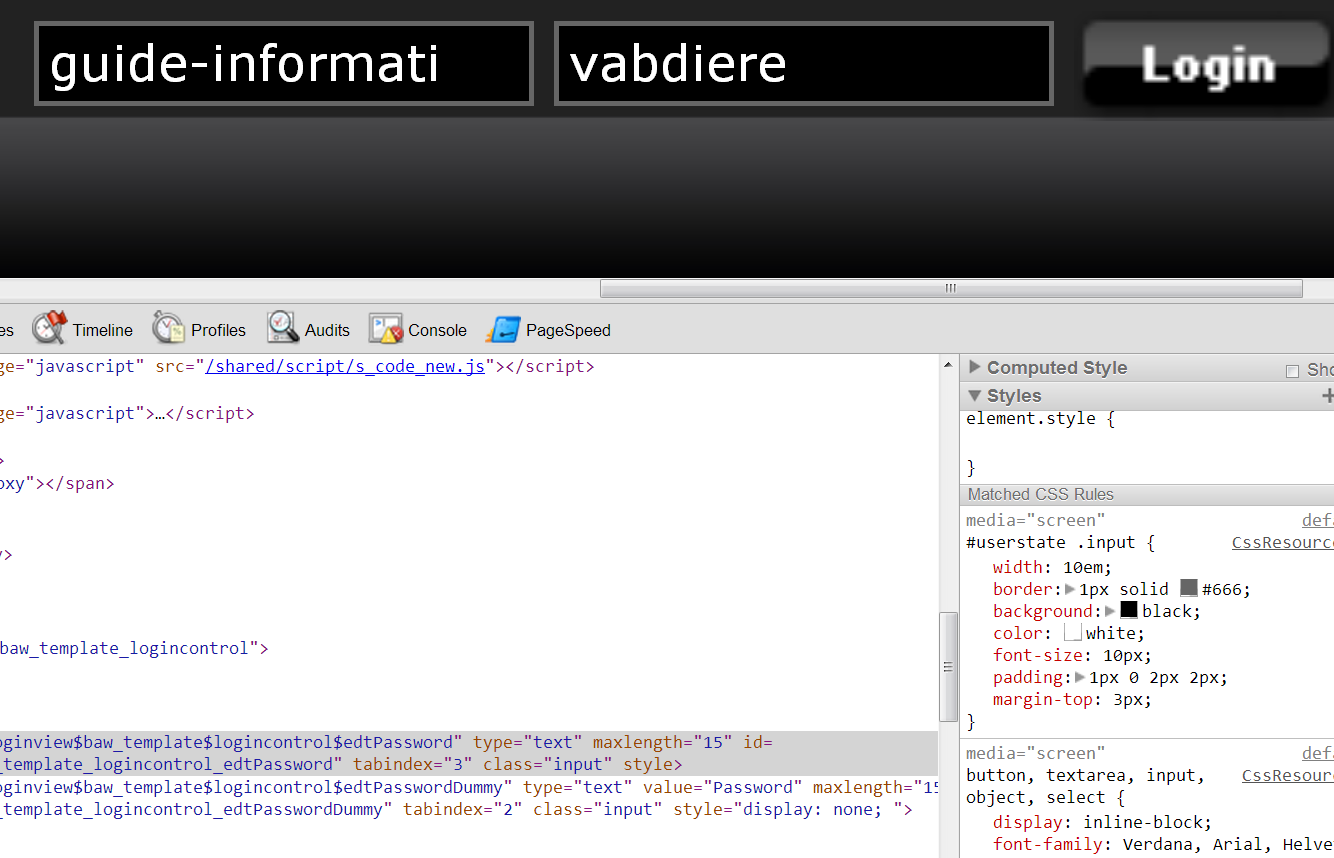Click the black background color swatch
Viewport: 1334px width, 858px height.
[1129, 610]
